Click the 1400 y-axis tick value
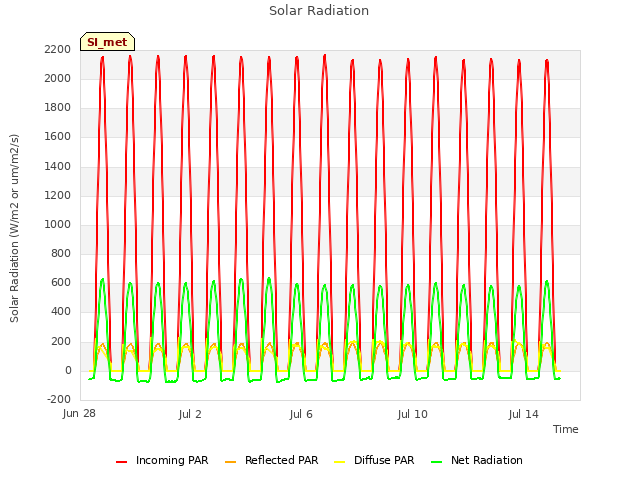Screen dimensions: 640x480 click(x=58, y=167)
